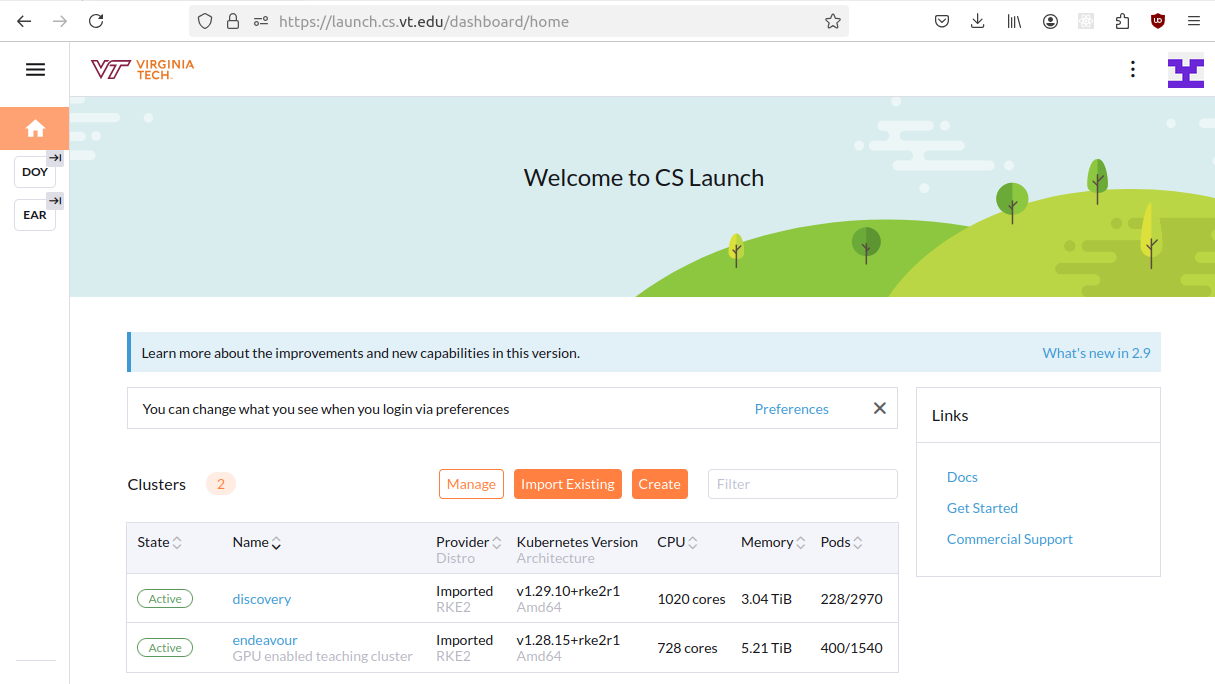Open the vertical three-dot page menu

1132,69
